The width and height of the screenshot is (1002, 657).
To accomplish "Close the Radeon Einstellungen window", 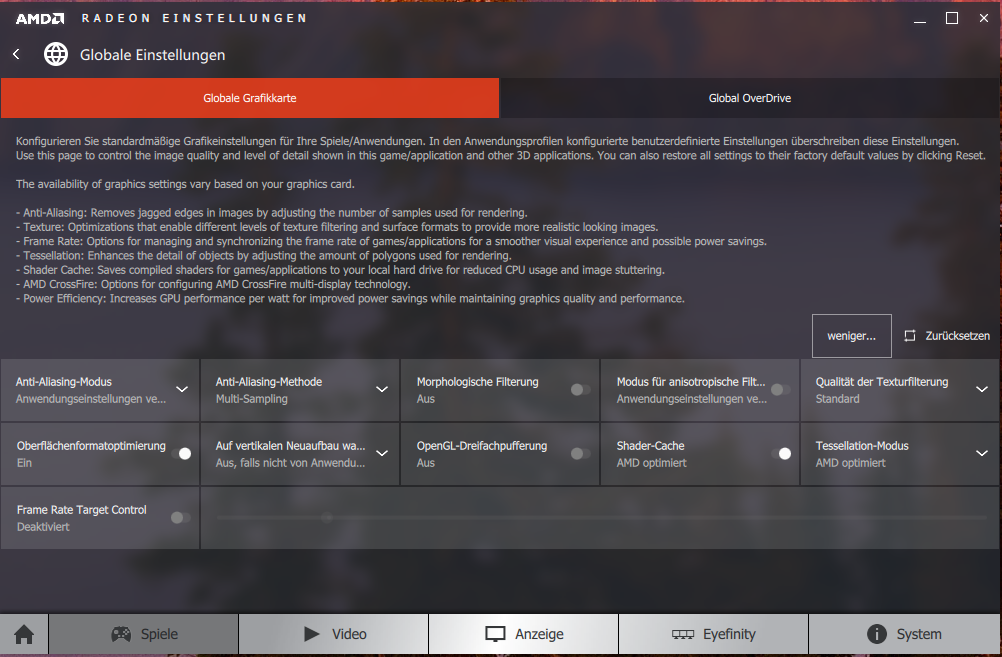I will (984, 19).
